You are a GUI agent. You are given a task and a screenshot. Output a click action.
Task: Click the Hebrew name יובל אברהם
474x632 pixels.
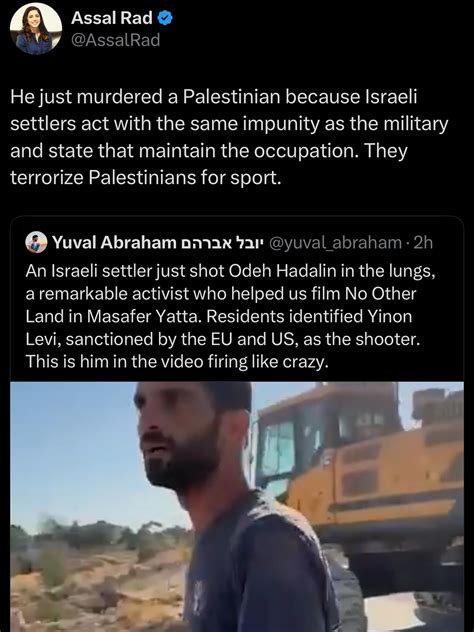pyautogui.click(x=223, y=243)
